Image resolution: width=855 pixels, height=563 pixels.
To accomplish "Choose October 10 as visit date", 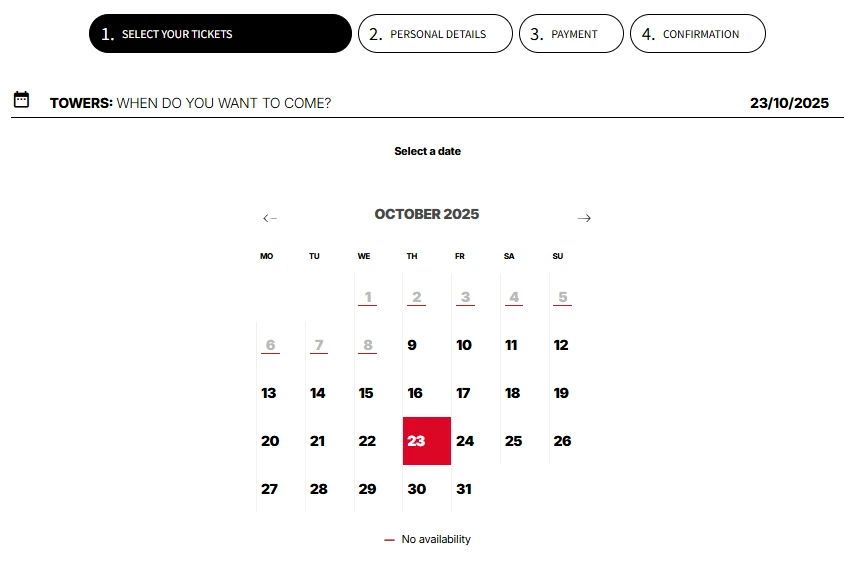I will pyautogui.click(x=464, y=345).
